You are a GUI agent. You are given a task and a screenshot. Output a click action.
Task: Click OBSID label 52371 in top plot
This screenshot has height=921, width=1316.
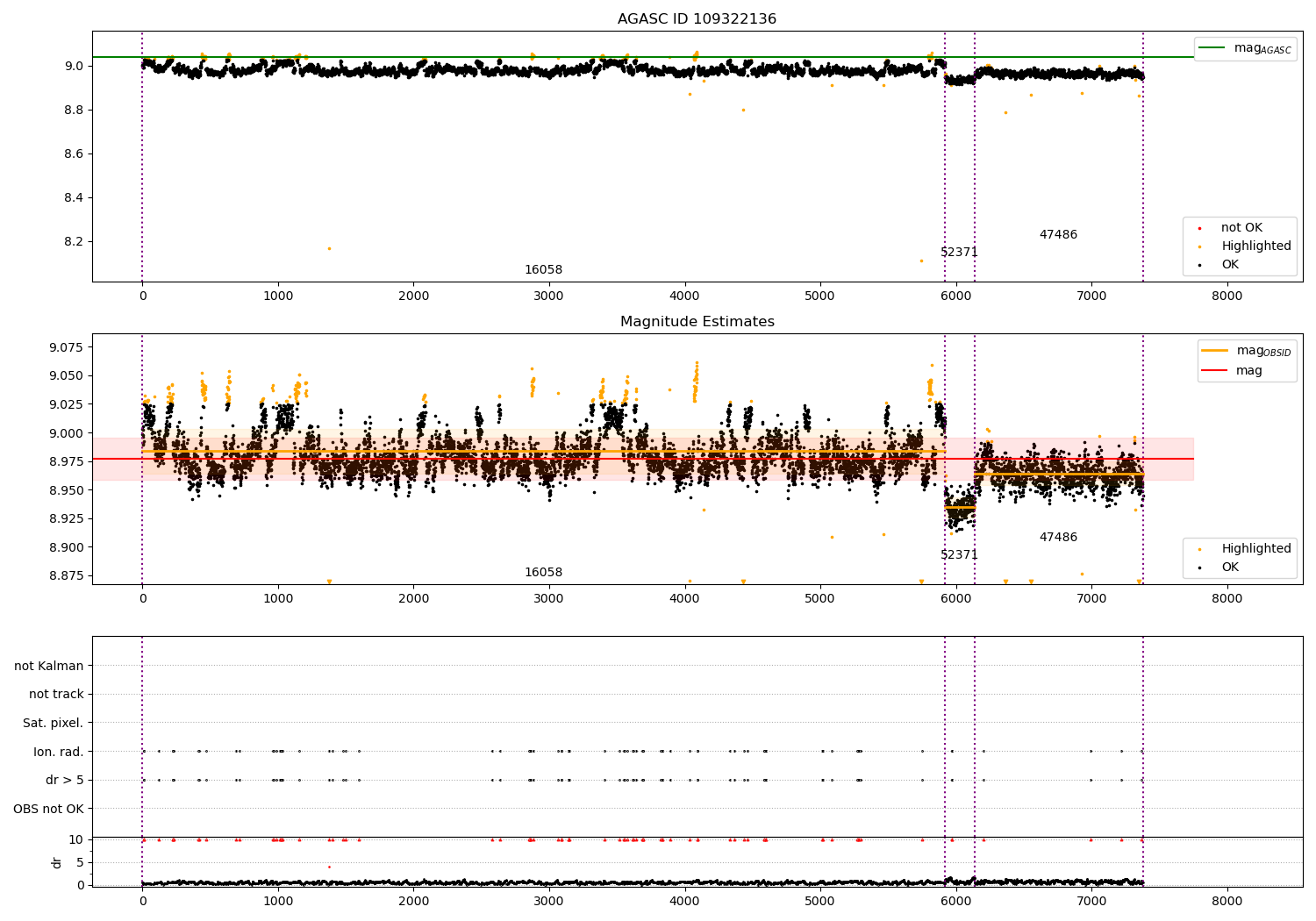point(959,253)
